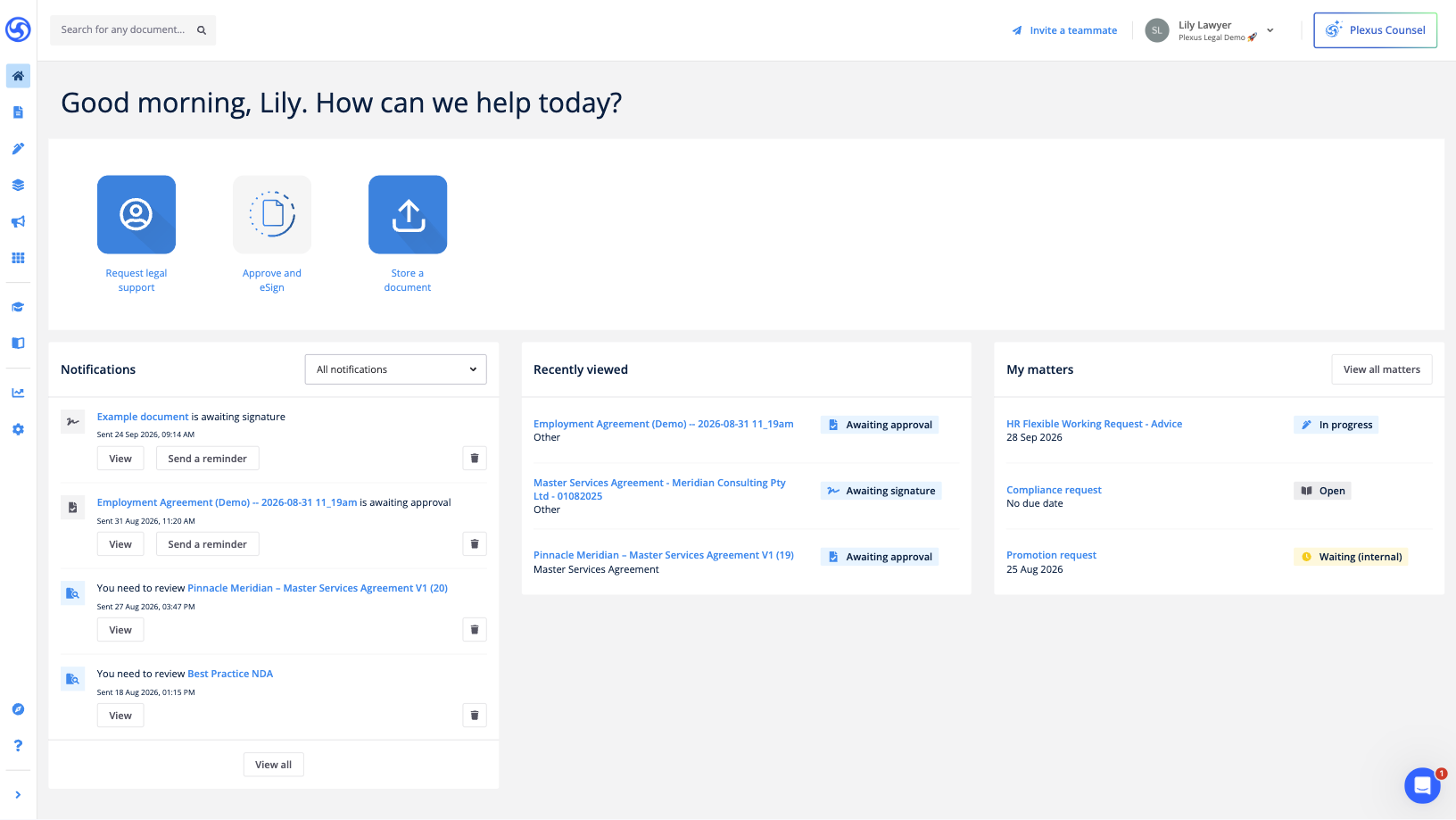Open the chat widget bubble
Viewport: 1456px width, 820px height.
tap(1422, 785)
